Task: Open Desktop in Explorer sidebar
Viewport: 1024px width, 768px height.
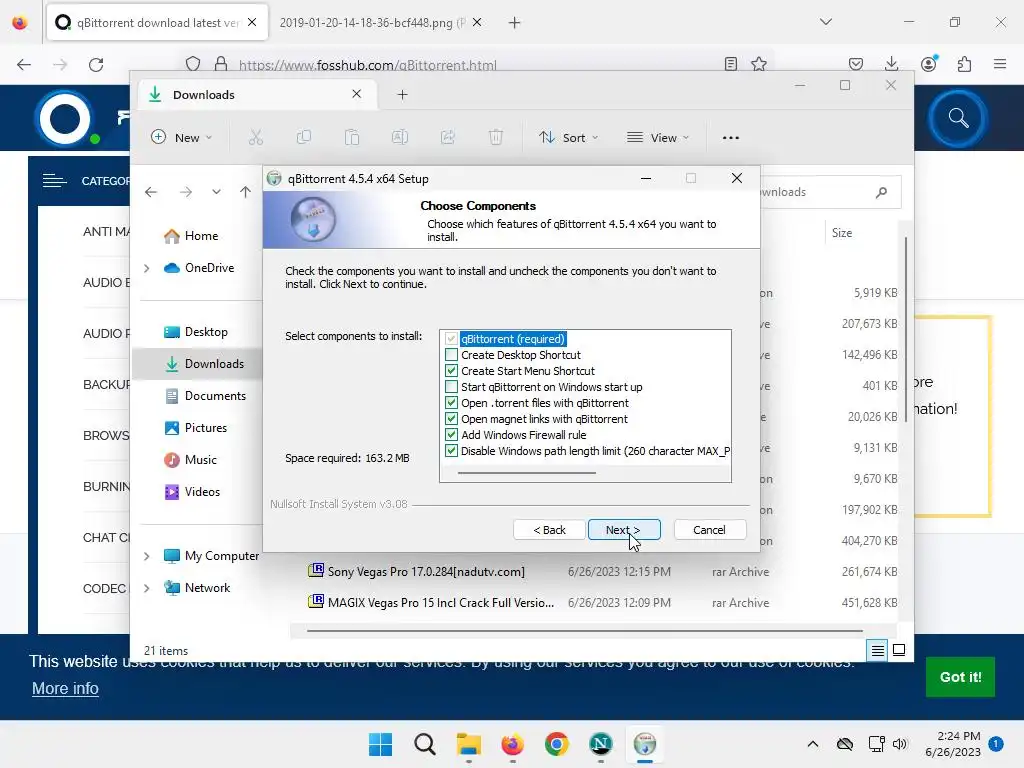Action: [x=195, y=332]
